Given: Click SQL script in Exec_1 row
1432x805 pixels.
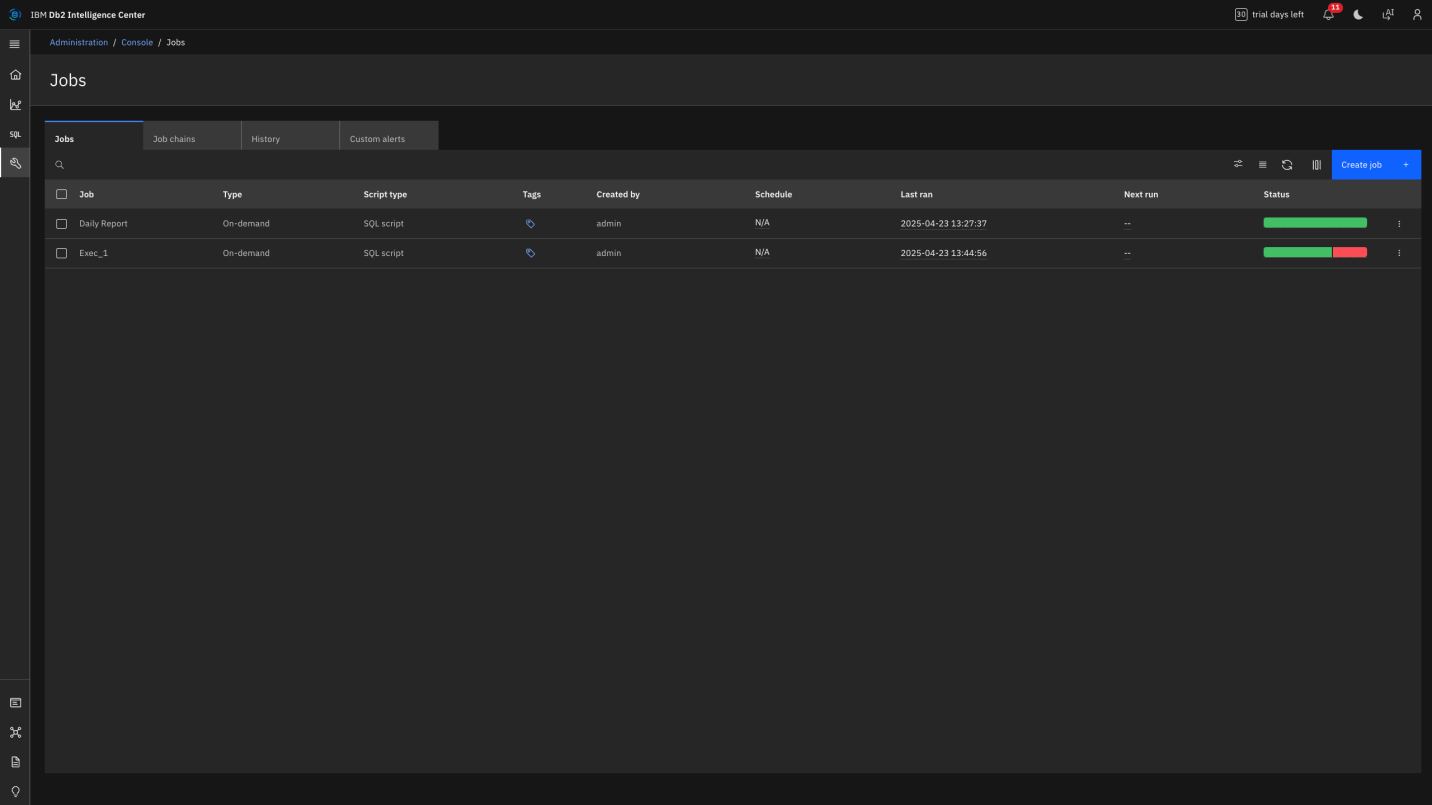Looking at the screenshot, I should point(383,253).
